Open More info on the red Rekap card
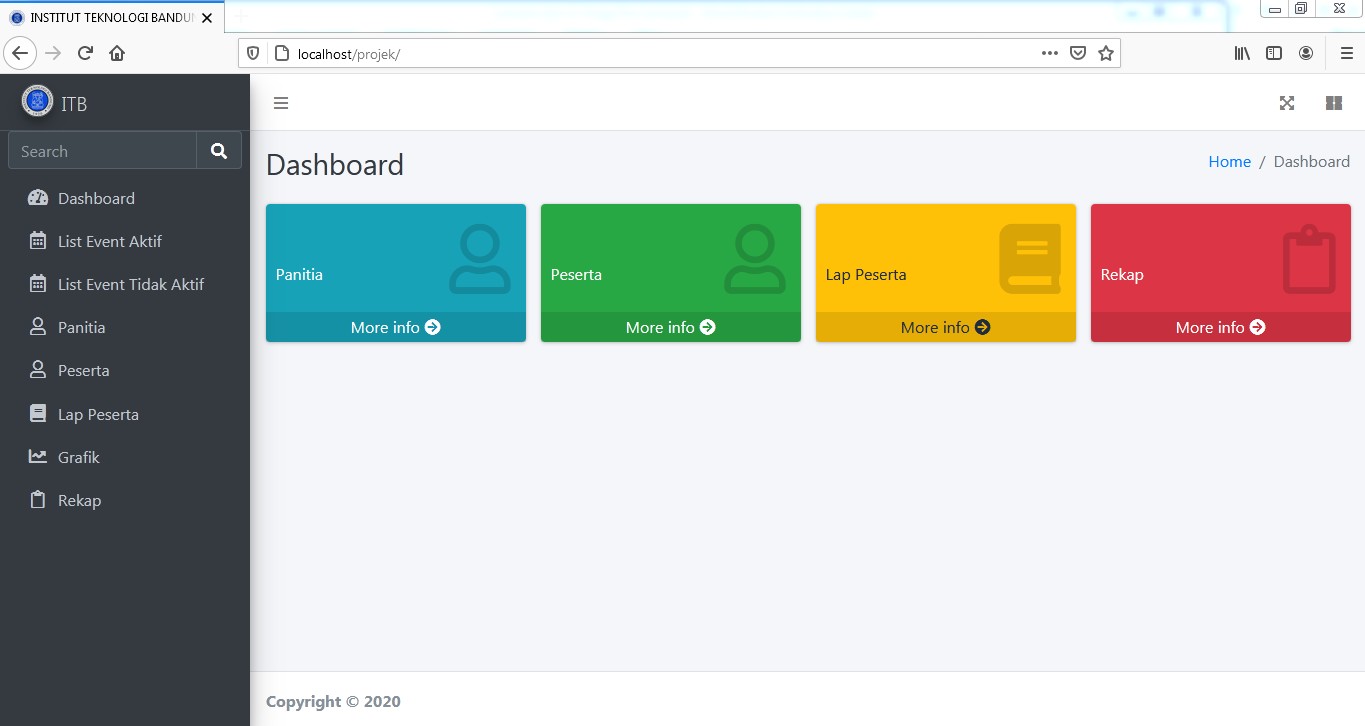The width and height of the screenshot is (1365, 726). 1220,327
